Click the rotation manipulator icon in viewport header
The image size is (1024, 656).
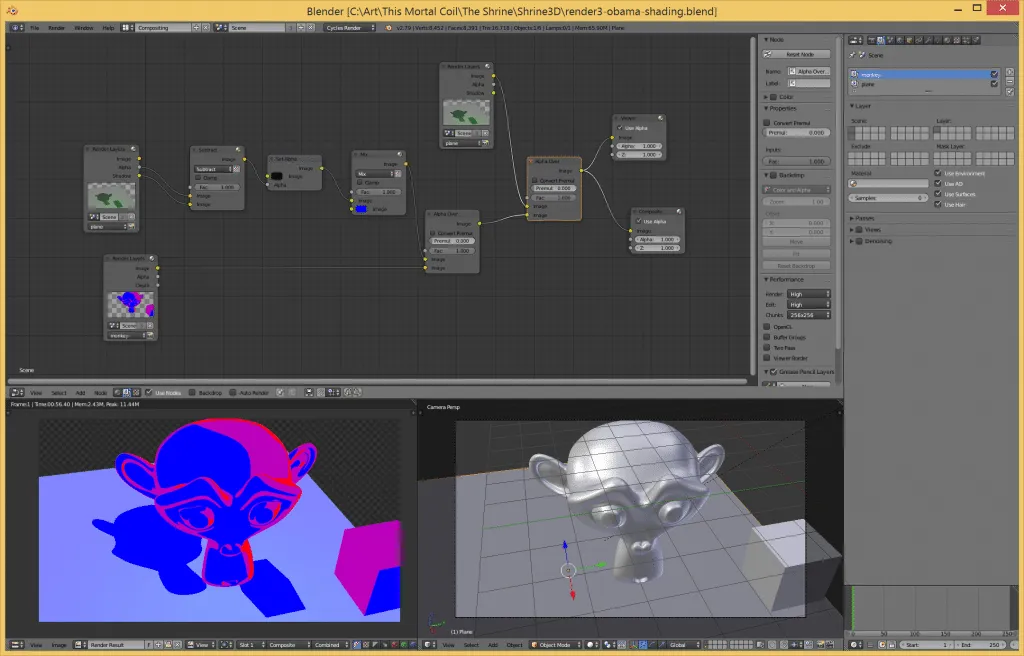pyautogui.click(x=652, y=645)
